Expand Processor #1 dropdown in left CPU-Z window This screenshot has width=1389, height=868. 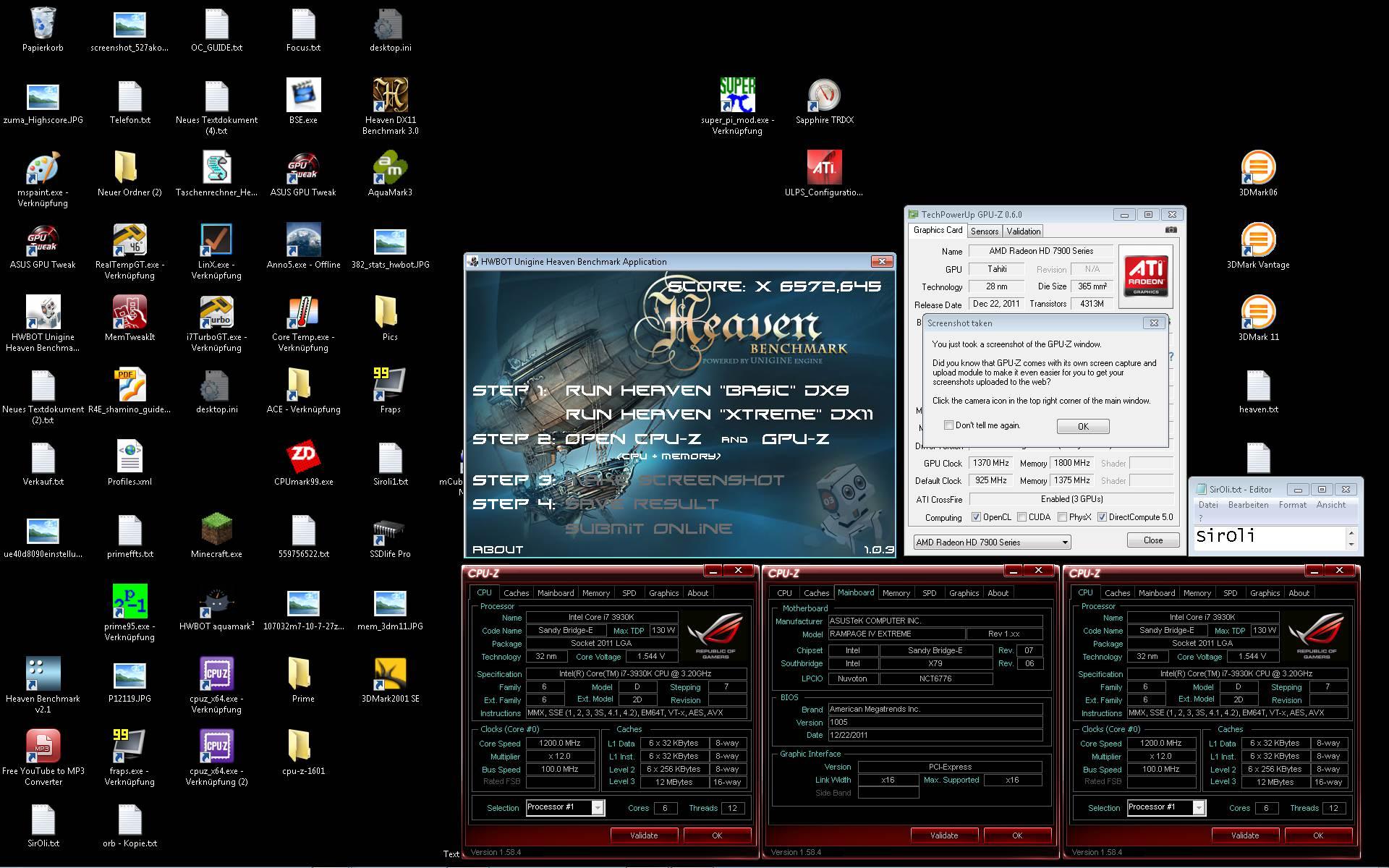tap(598, 807)
